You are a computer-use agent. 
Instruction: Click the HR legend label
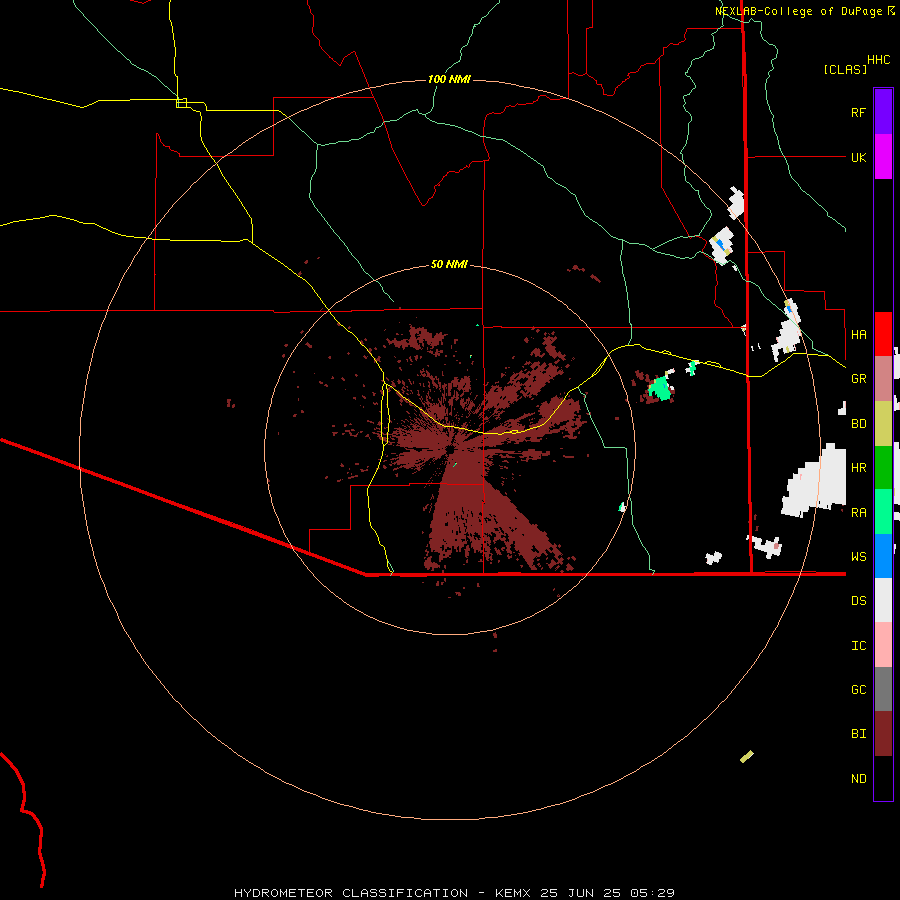pyautogui.click(x=858, y=468)
